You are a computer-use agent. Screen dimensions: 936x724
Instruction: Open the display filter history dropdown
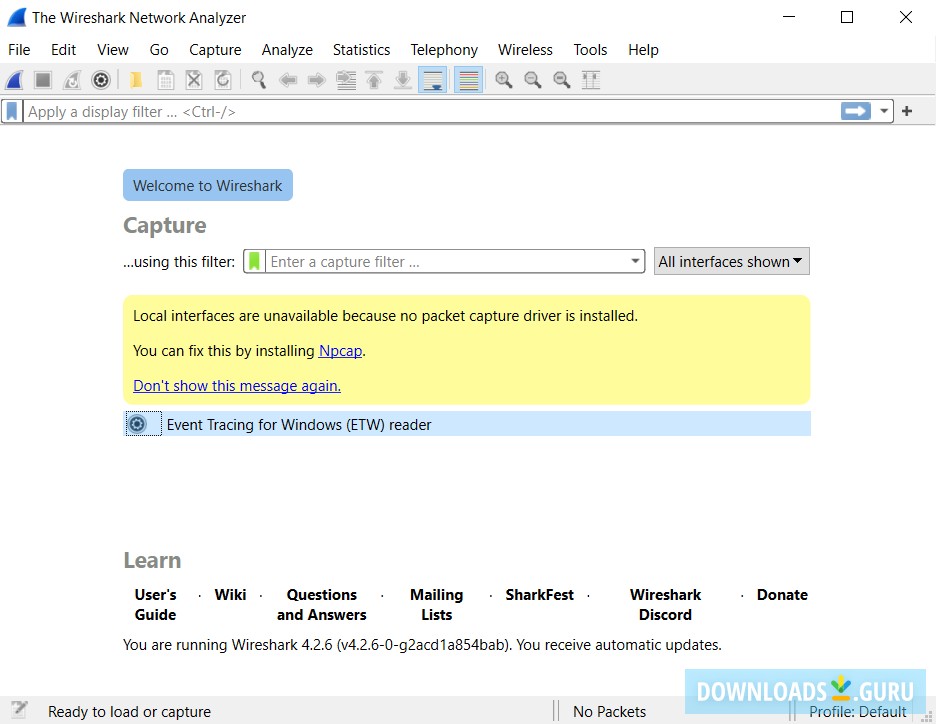[883, 111]
